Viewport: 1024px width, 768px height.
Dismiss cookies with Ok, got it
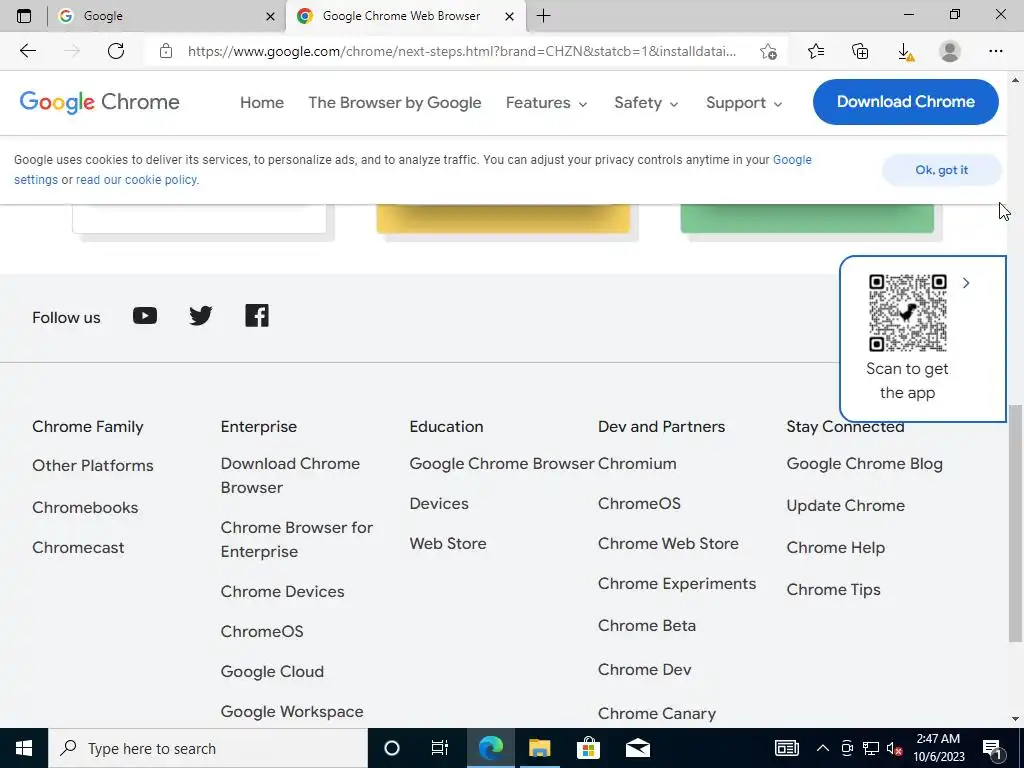(942, 170)
